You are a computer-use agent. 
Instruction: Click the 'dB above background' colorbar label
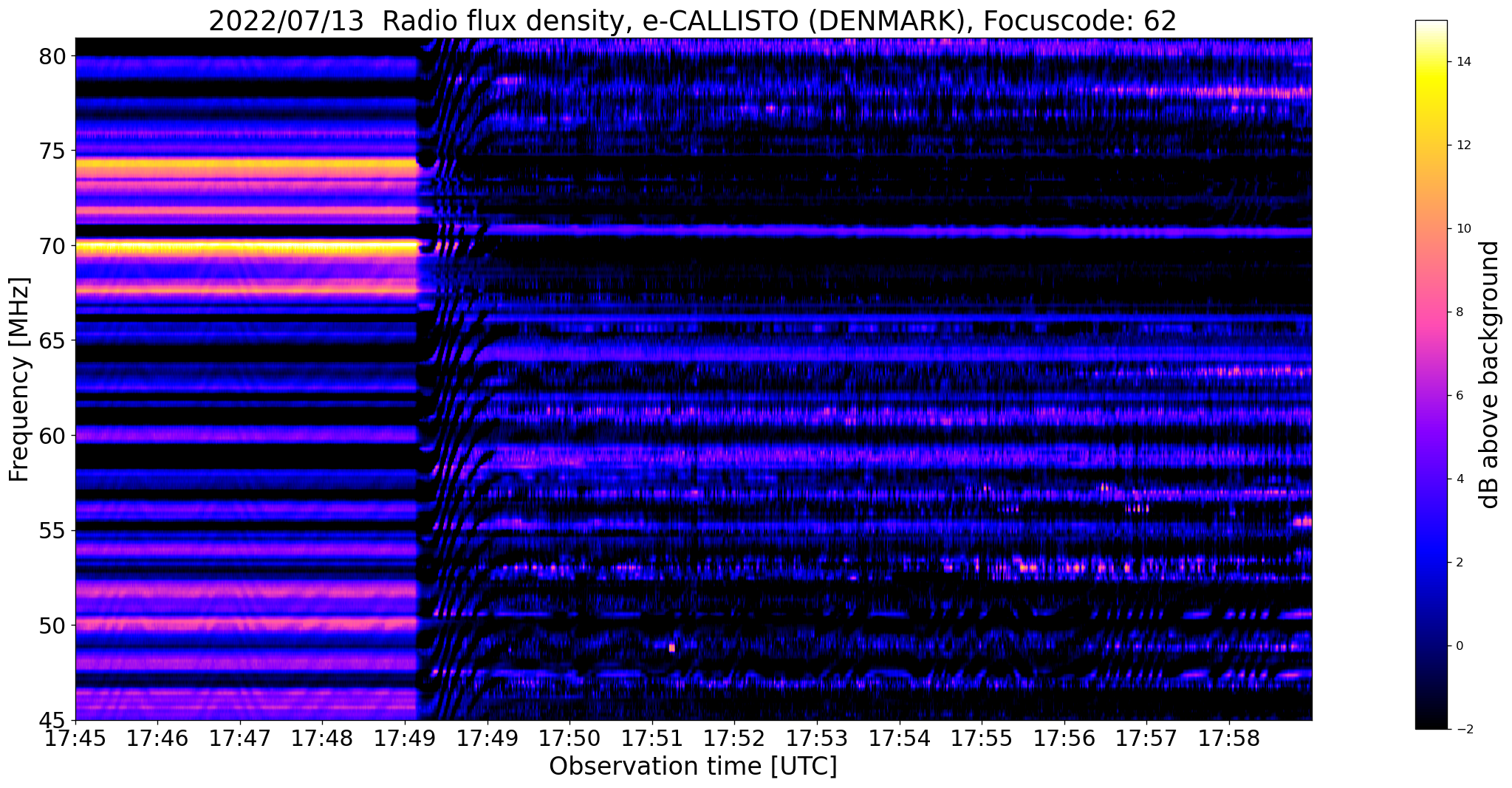[x=1490, y=374]
